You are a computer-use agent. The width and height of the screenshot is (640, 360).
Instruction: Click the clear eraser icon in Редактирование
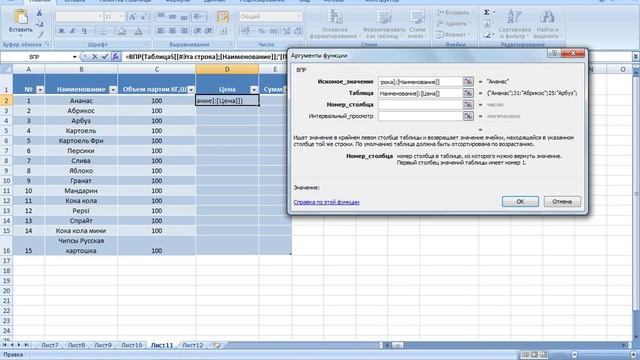click(x=487, y=35)
